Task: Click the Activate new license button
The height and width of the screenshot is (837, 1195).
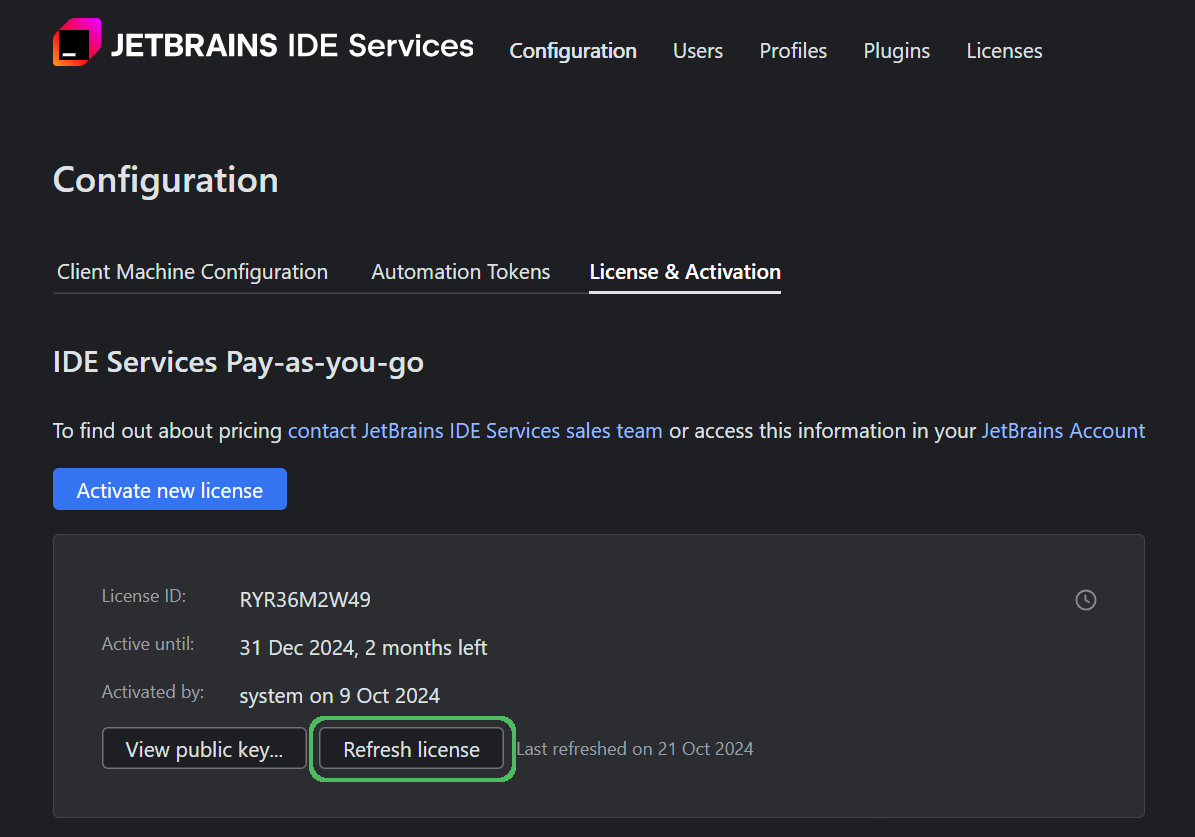Action: pyautogui.click(x=169, y=489)
